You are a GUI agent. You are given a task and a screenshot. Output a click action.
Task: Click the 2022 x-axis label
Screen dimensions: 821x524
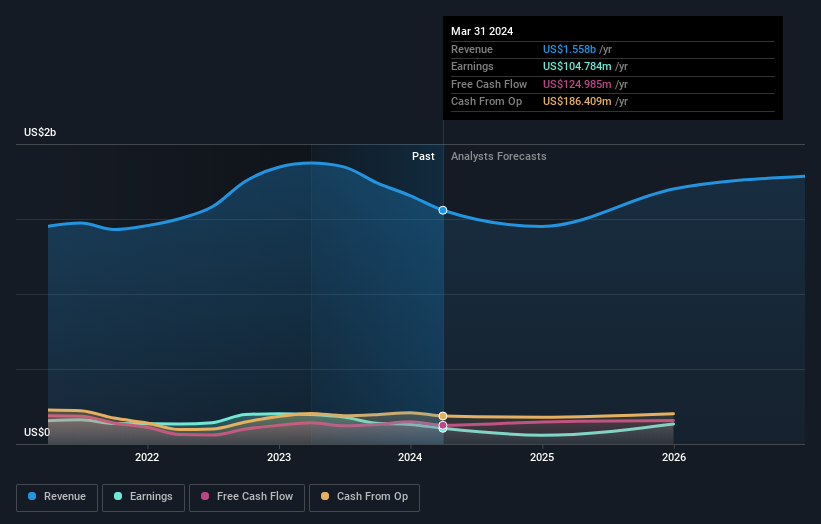point(147,458)
